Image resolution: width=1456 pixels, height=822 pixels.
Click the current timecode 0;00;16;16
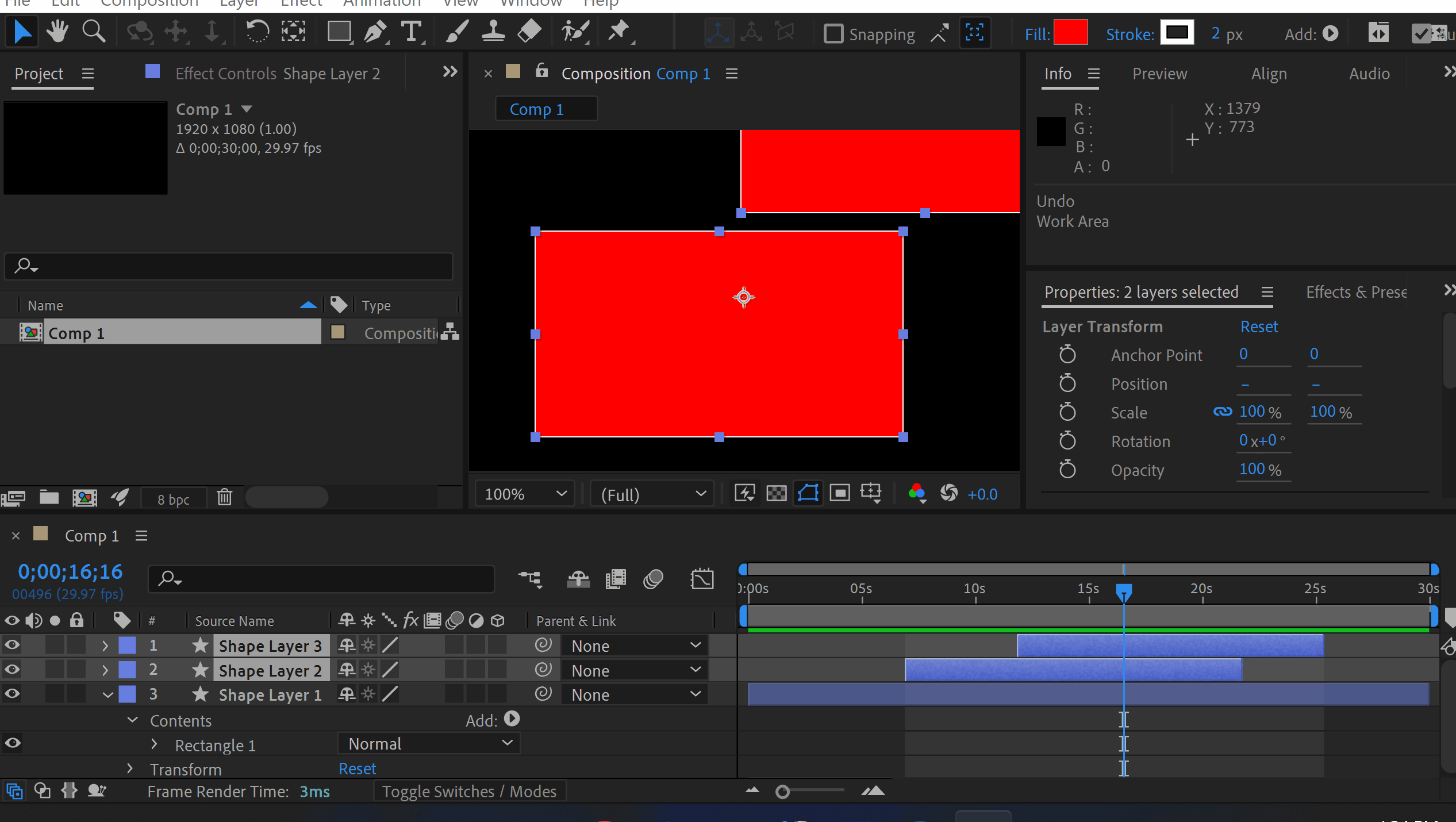click(x=70, y=571)
